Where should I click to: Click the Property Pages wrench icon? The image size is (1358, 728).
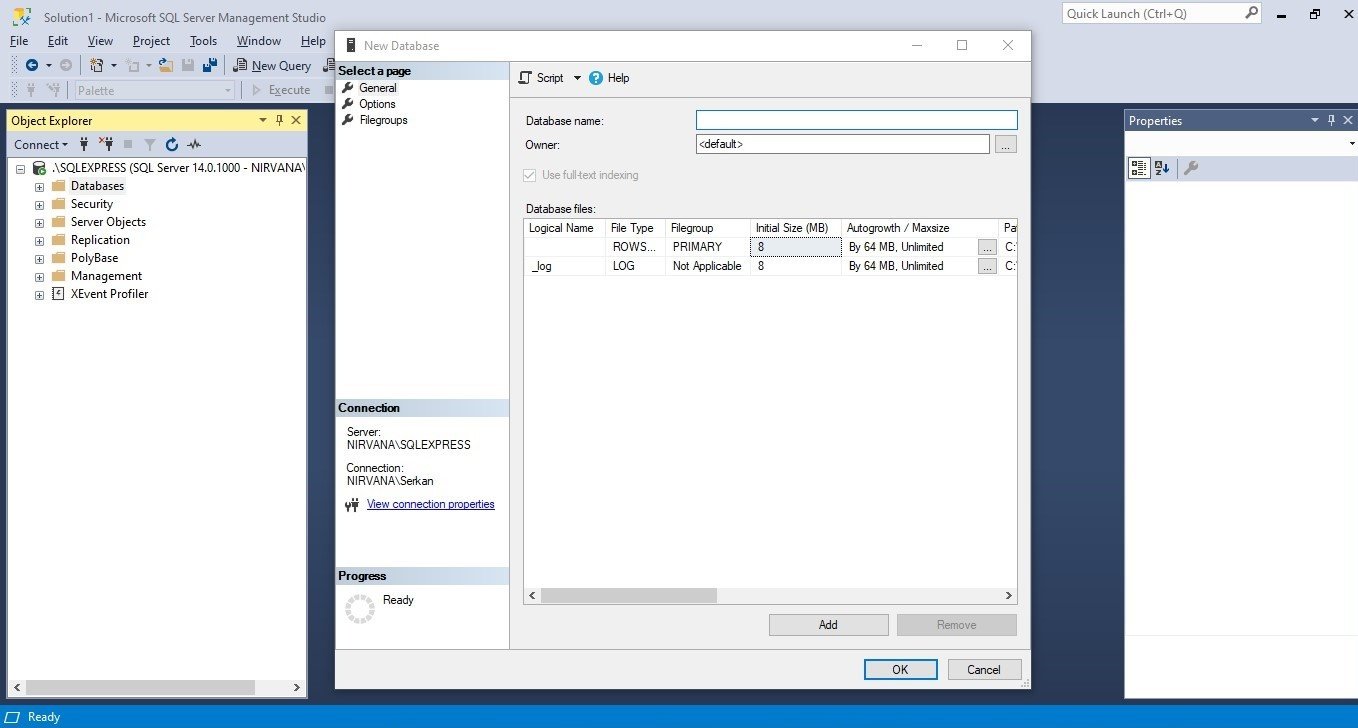pos(1191,168)
